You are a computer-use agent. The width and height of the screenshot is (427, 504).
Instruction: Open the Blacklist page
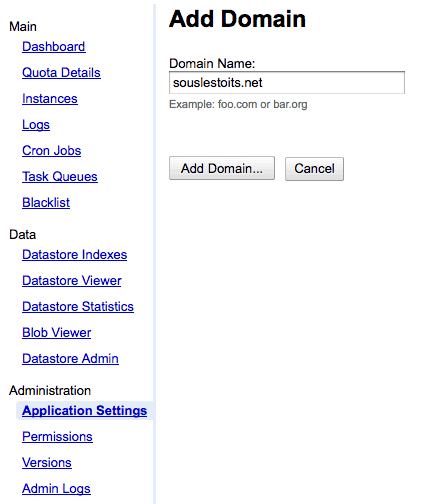point(46,203)
